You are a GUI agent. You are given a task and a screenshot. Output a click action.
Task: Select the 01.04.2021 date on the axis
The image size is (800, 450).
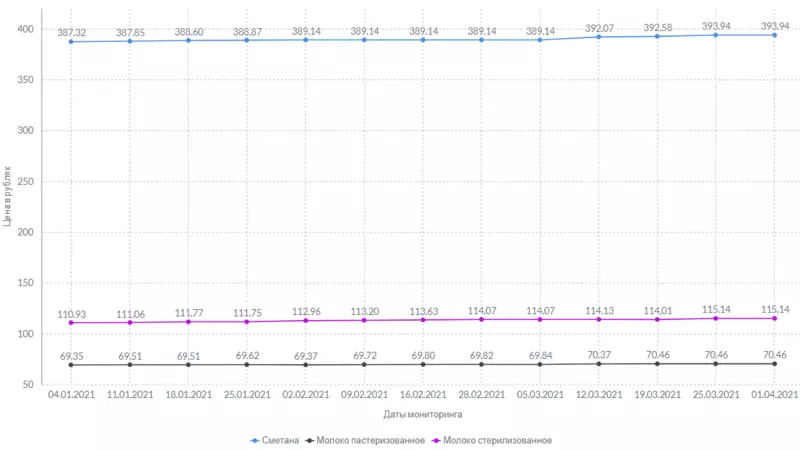tap(774, 395)
